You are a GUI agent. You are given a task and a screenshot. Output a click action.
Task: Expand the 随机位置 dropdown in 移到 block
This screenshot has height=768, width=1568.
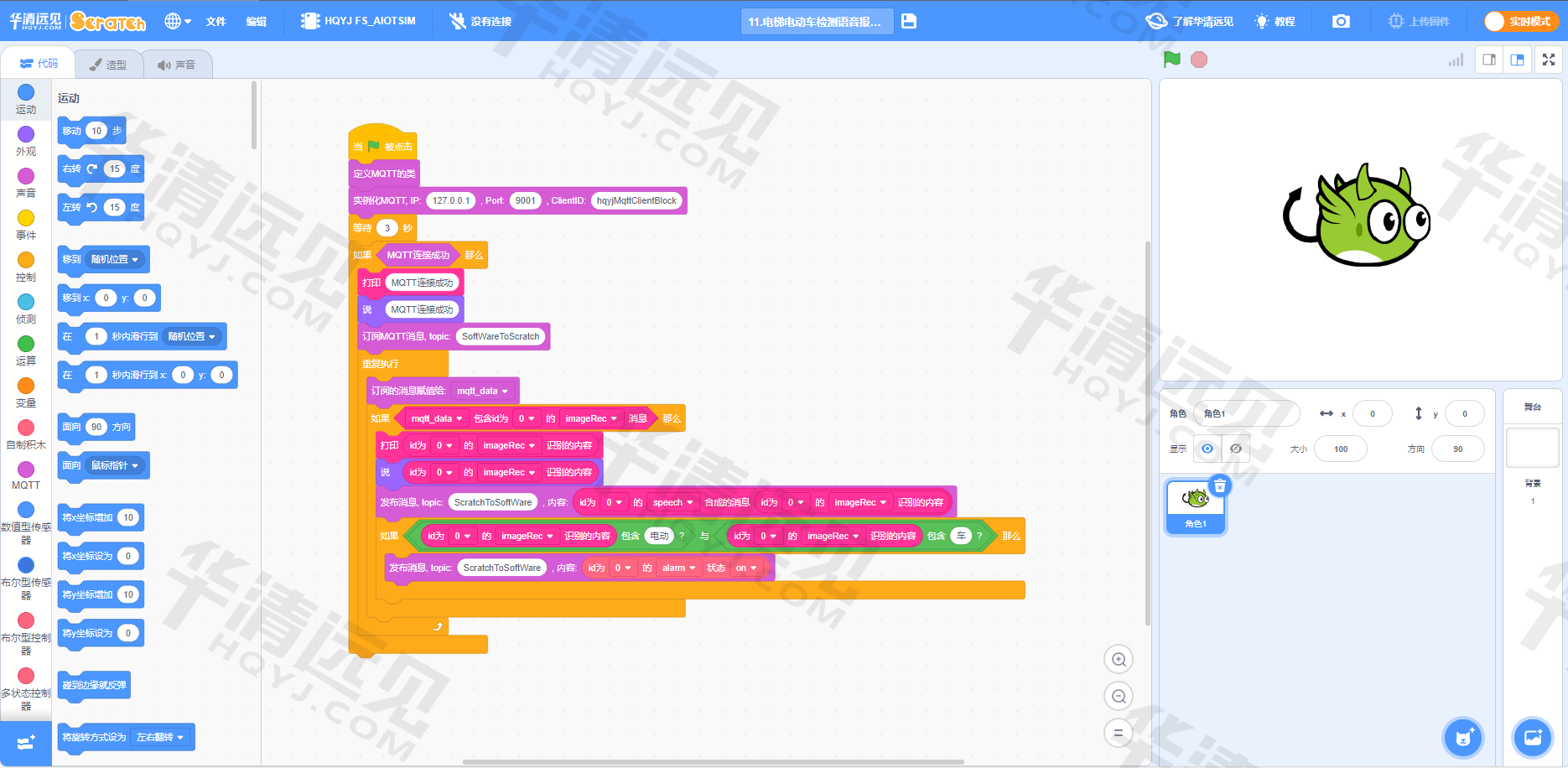pyautogui.click(x=116, y=259)
